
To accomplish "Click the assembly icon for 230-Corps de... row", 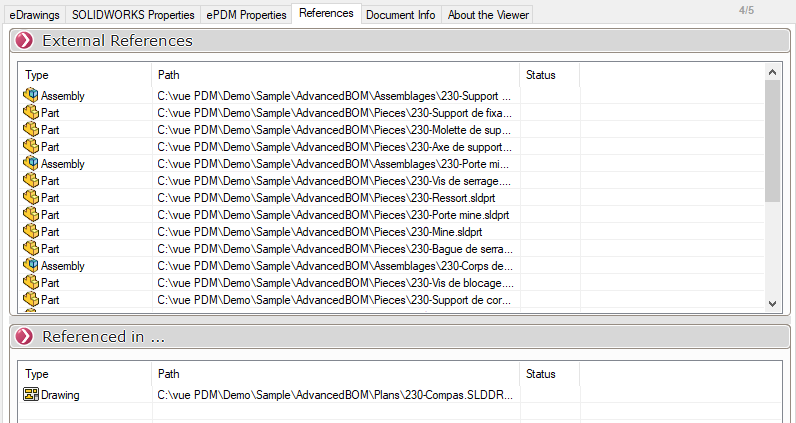I will click(x=31, y=266).
